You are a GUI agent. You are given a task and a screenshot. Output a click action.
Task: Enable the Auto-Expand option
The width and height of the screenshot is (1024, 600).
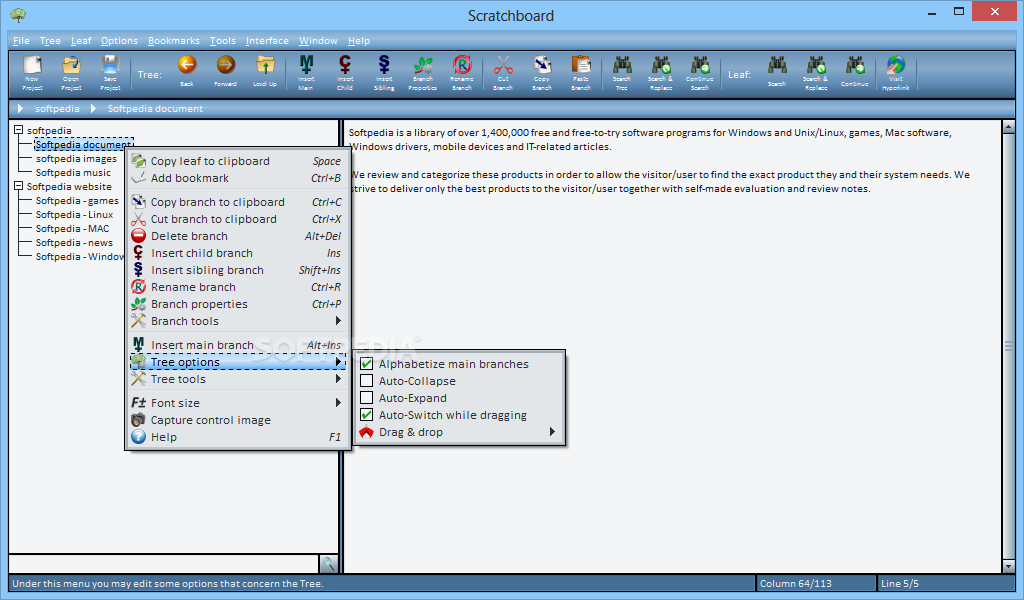tap(366, 398)
